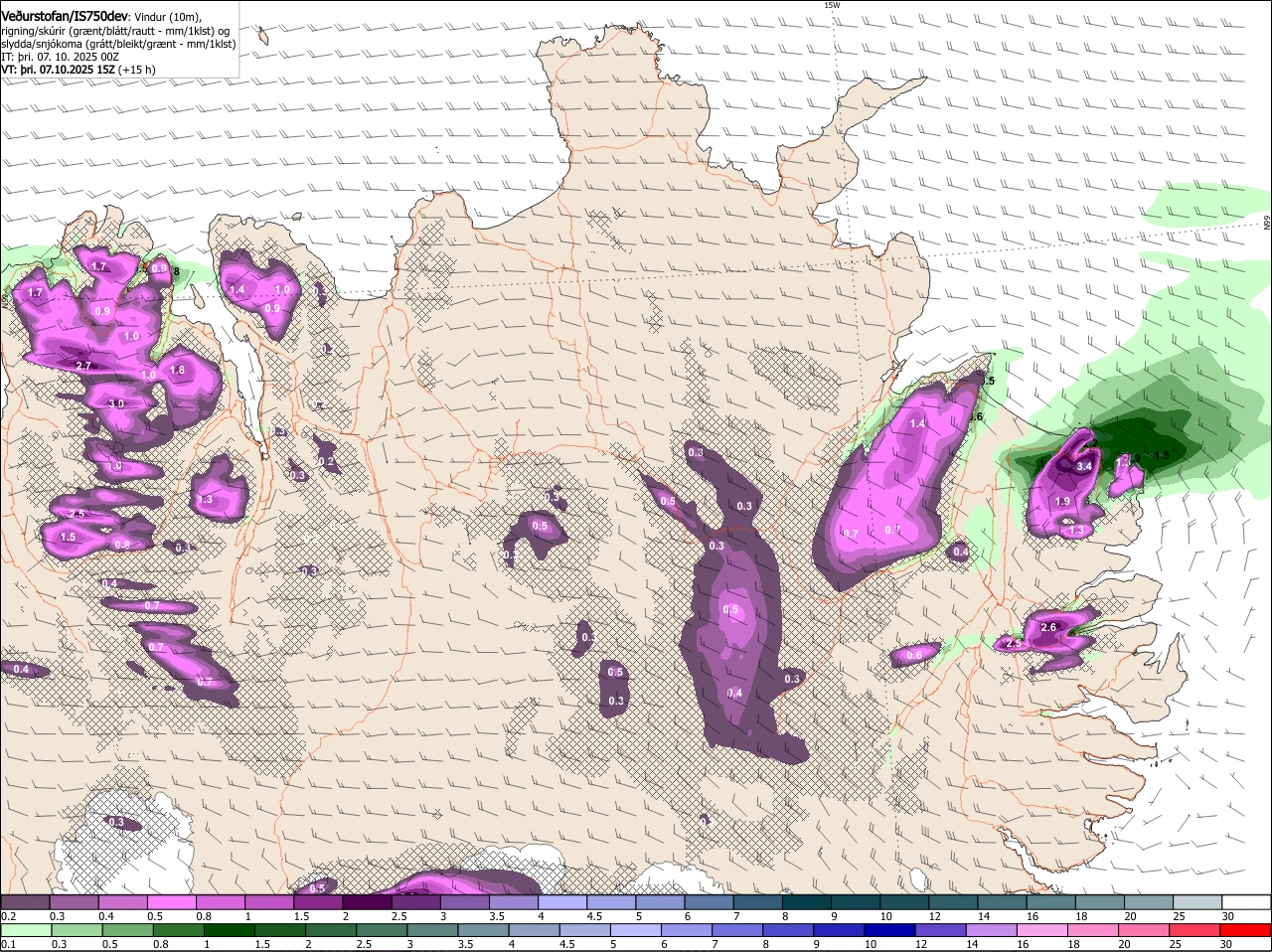Click the 3.4 precipitation value in the east
The width and height of the screenshot is (1272, 952).
pos(1084,466)
